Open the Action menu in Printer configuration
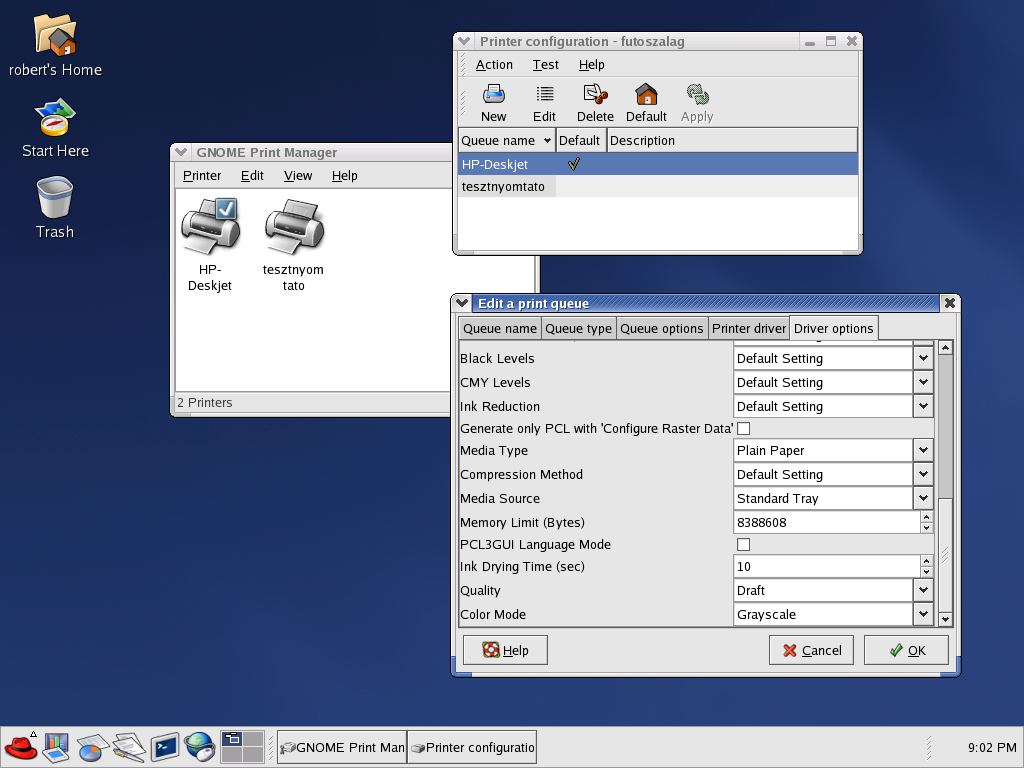Viewport: 1024px width, 768px height. click(x=494, y=65)
